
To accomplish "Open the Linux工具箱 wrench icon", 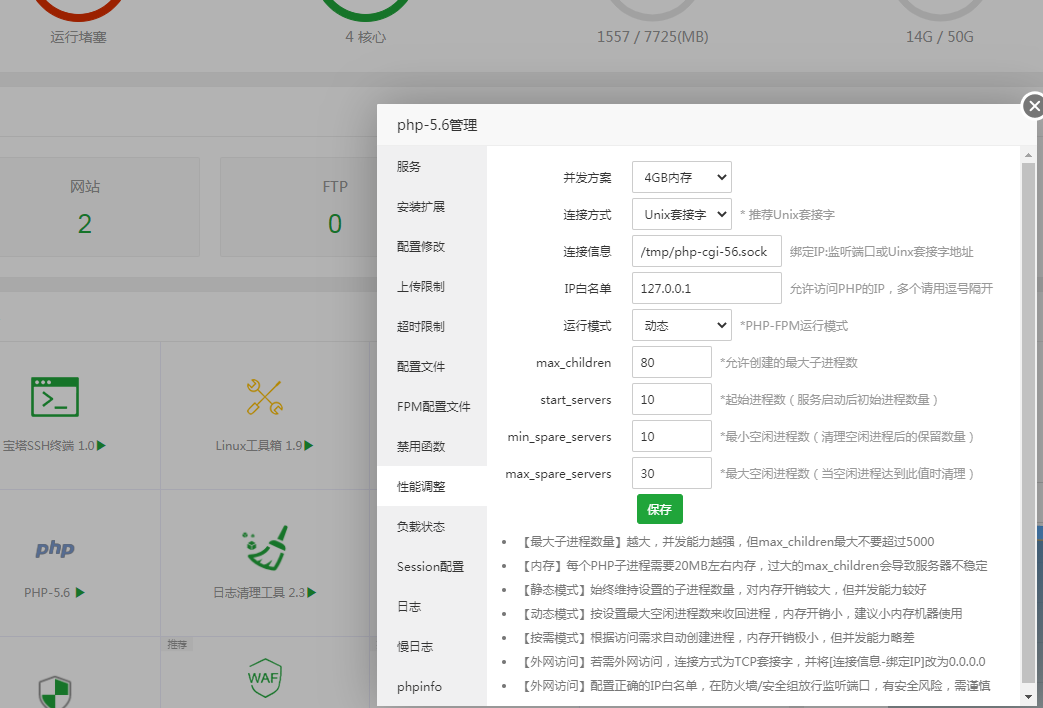I will click(265, 397).
